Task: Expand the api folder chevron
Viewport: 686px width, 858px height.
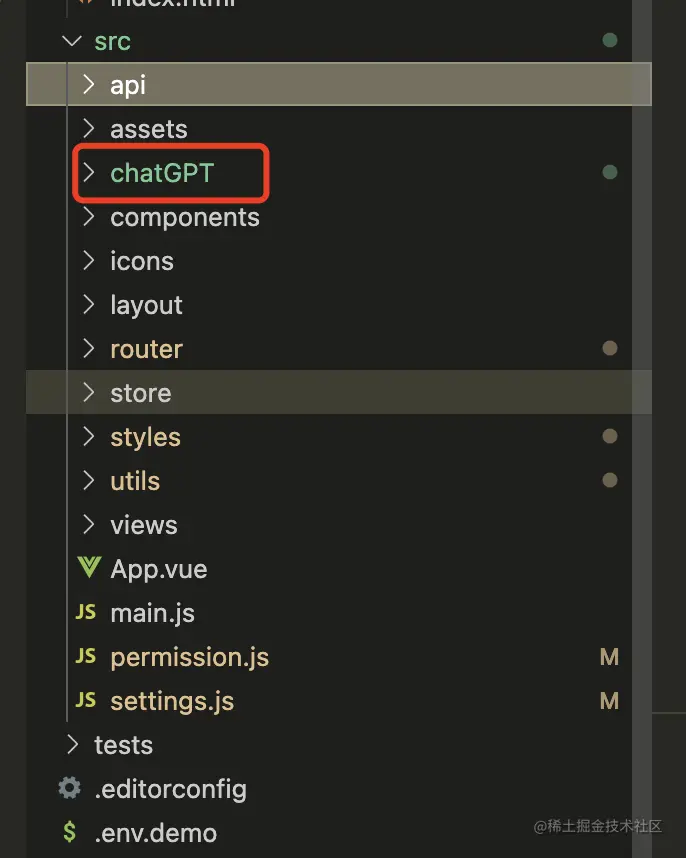Action: coord(89,84)
